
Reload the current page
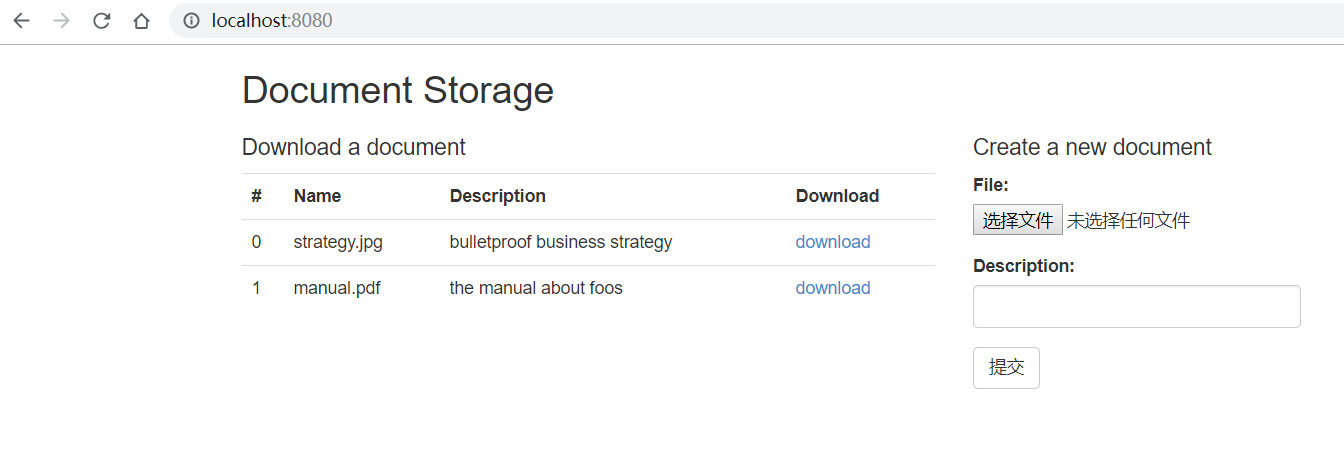coord(101,21)
